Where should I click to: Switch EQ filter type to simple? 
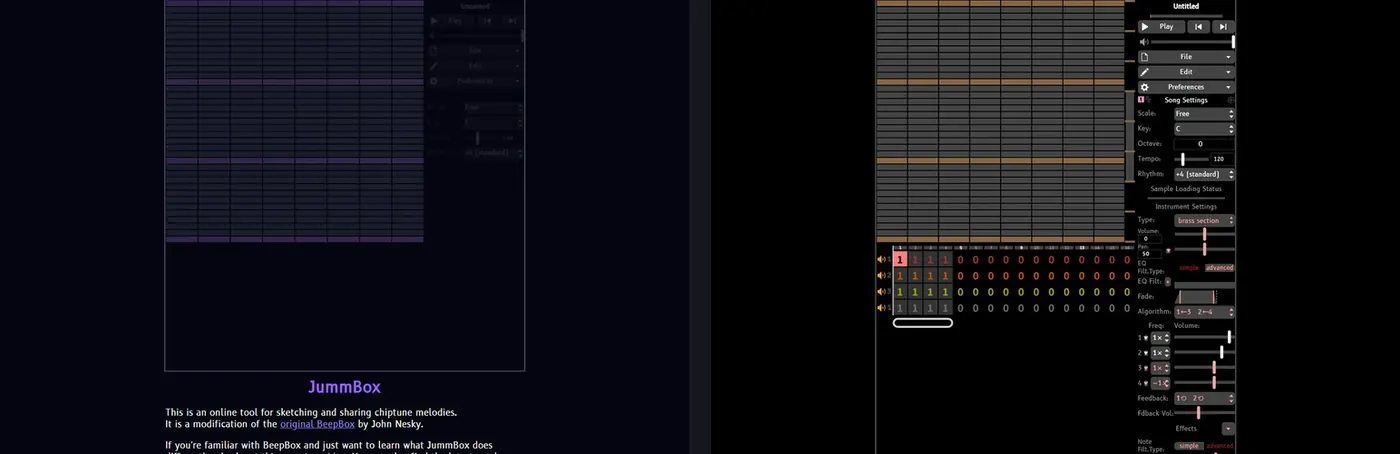[x=1189, y=268]
